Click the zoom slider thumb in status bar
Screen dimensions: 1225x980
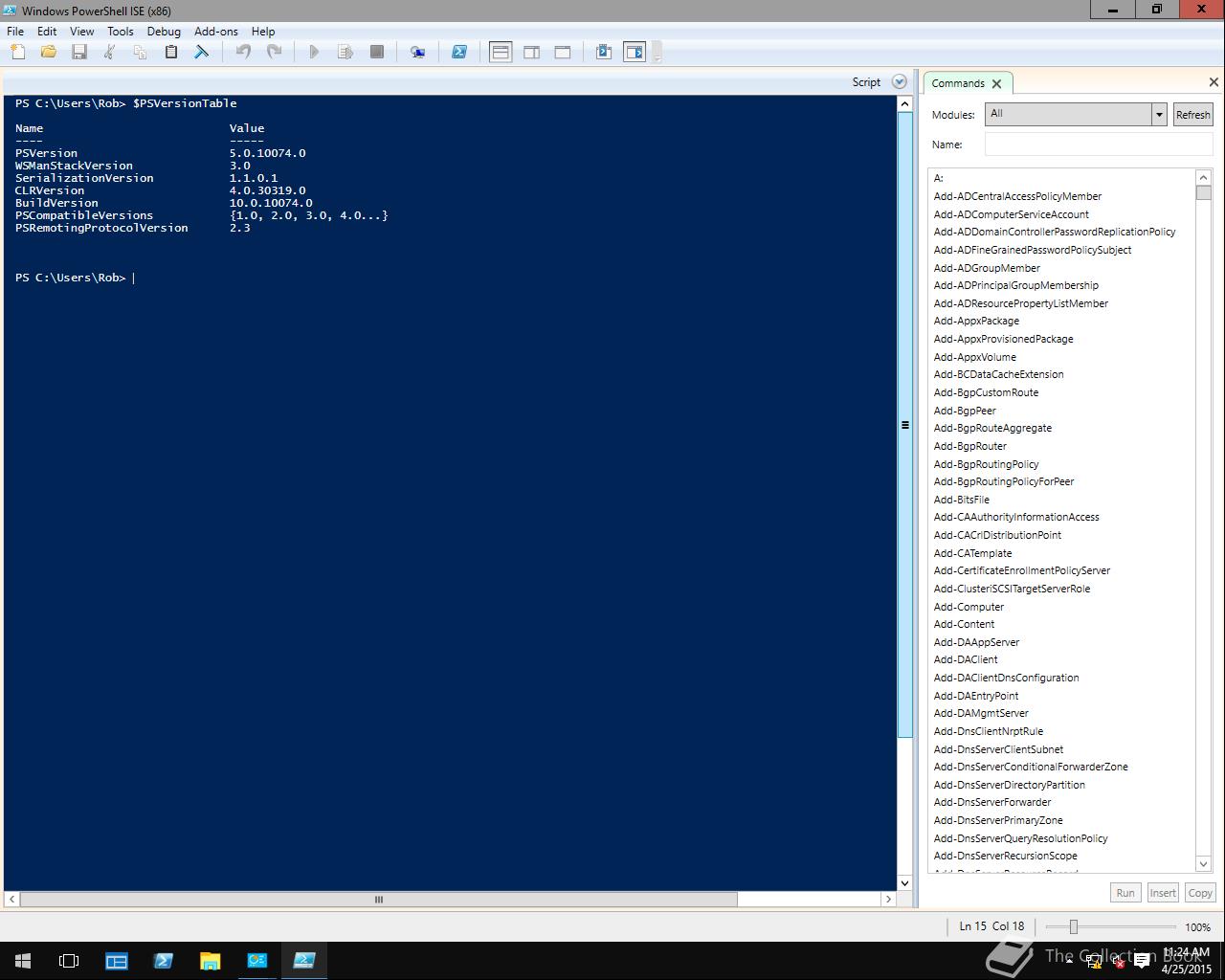1073,926
